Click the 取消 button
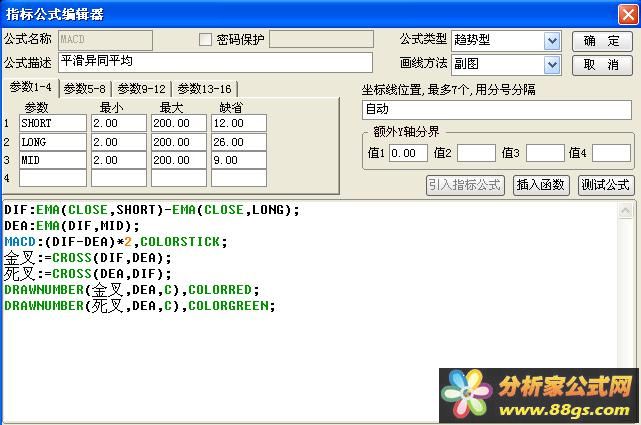Screen dimensions: 641x425 (602, 65)
